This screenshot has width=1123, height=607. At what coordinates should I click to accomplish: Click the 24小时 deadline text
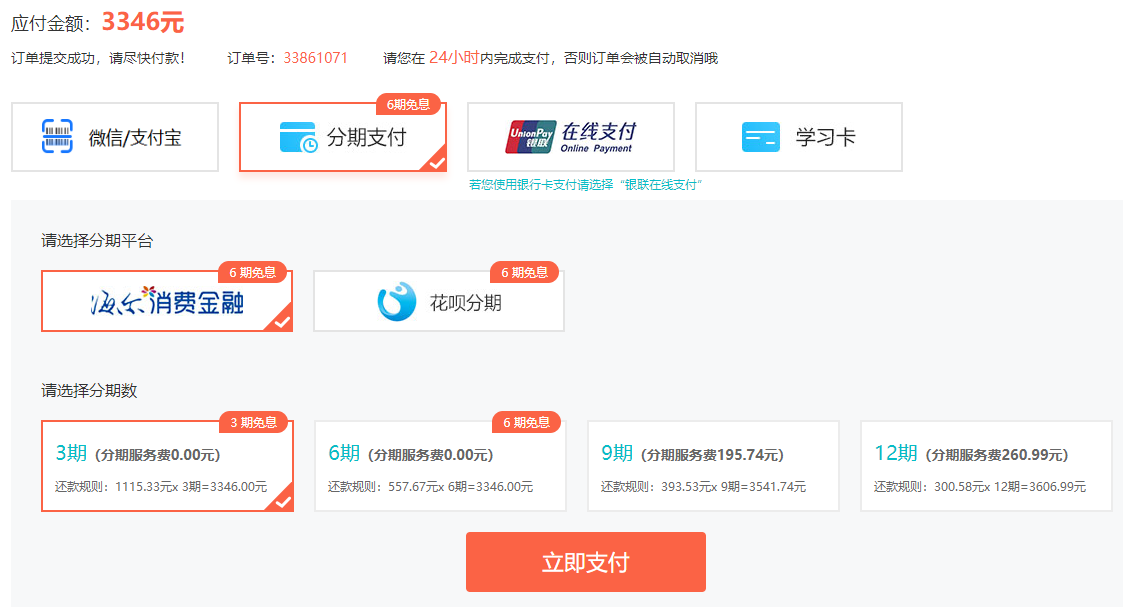454,57
